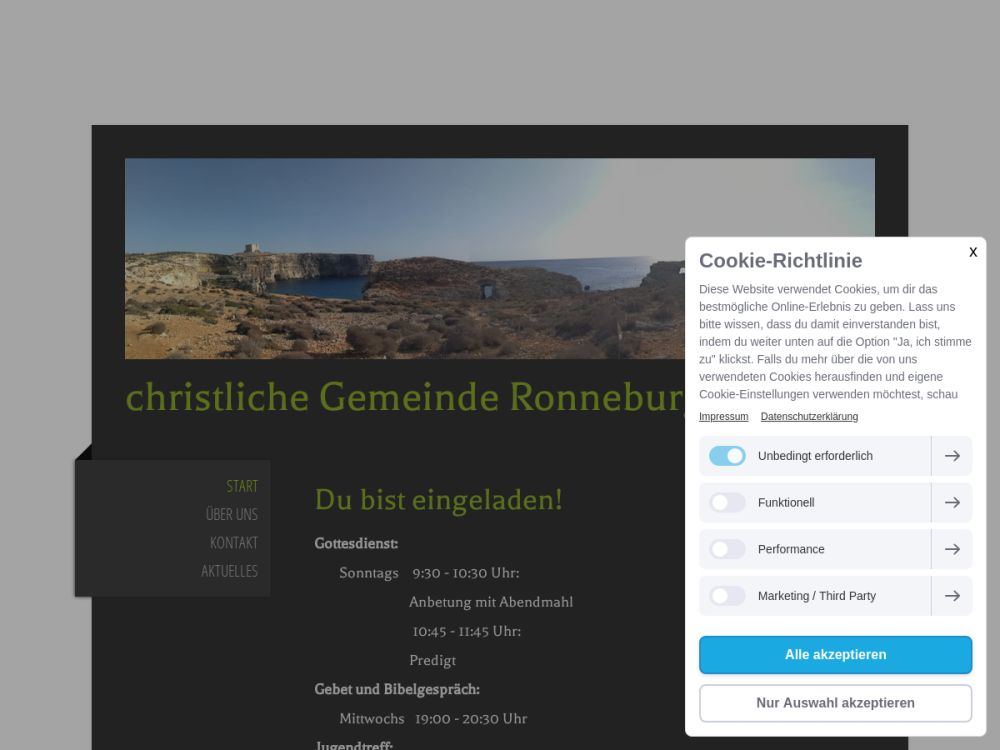Enable the Performance cookies toggle
Image resolution: width=1000 pixels, height=750 pixels.
[727, 549]
